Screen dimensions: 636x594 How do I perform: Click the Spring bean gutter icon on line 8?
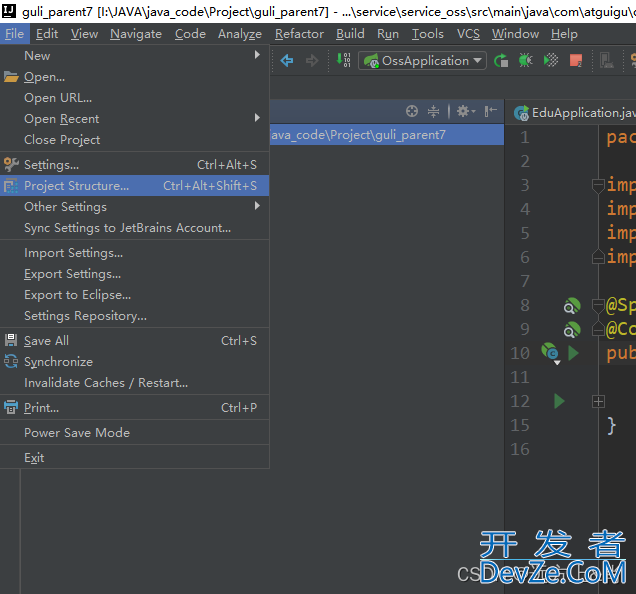pos(572,306)
